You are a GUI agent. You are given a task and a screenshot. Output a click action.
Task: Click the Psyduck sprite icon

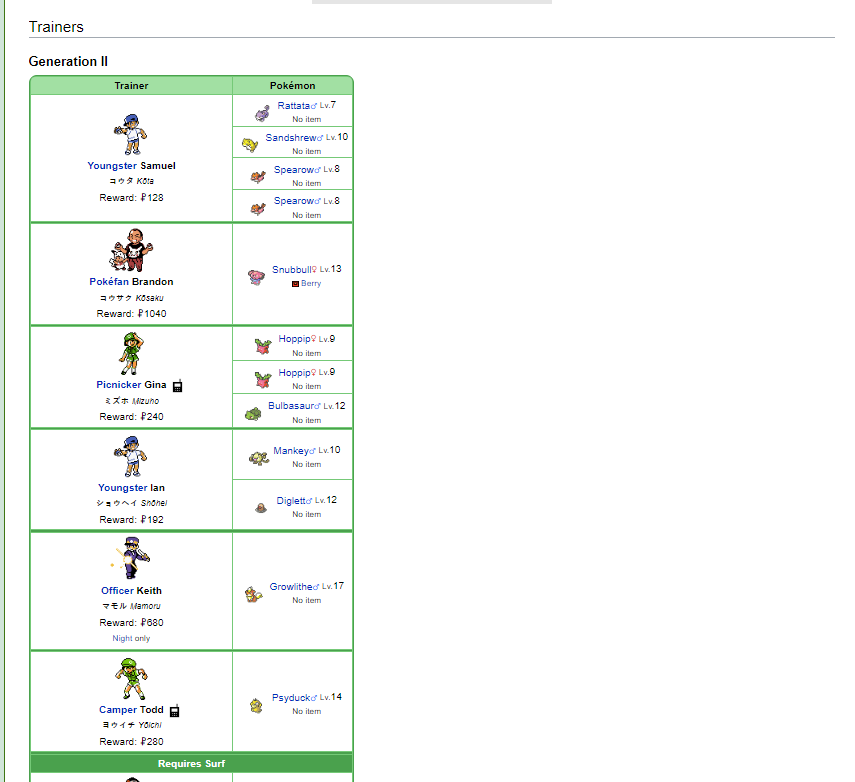coord(256,705)
